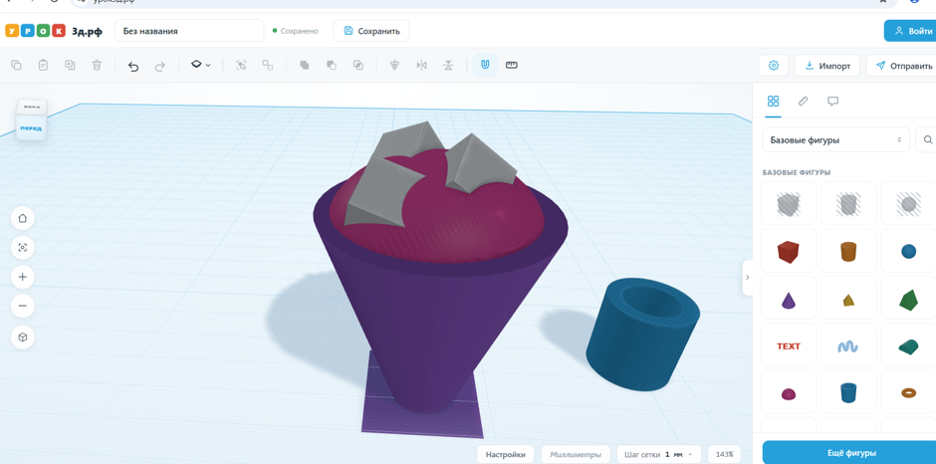936x464 pixels.
Task: Collapse the shapes side panel
Action: point(747,278)
